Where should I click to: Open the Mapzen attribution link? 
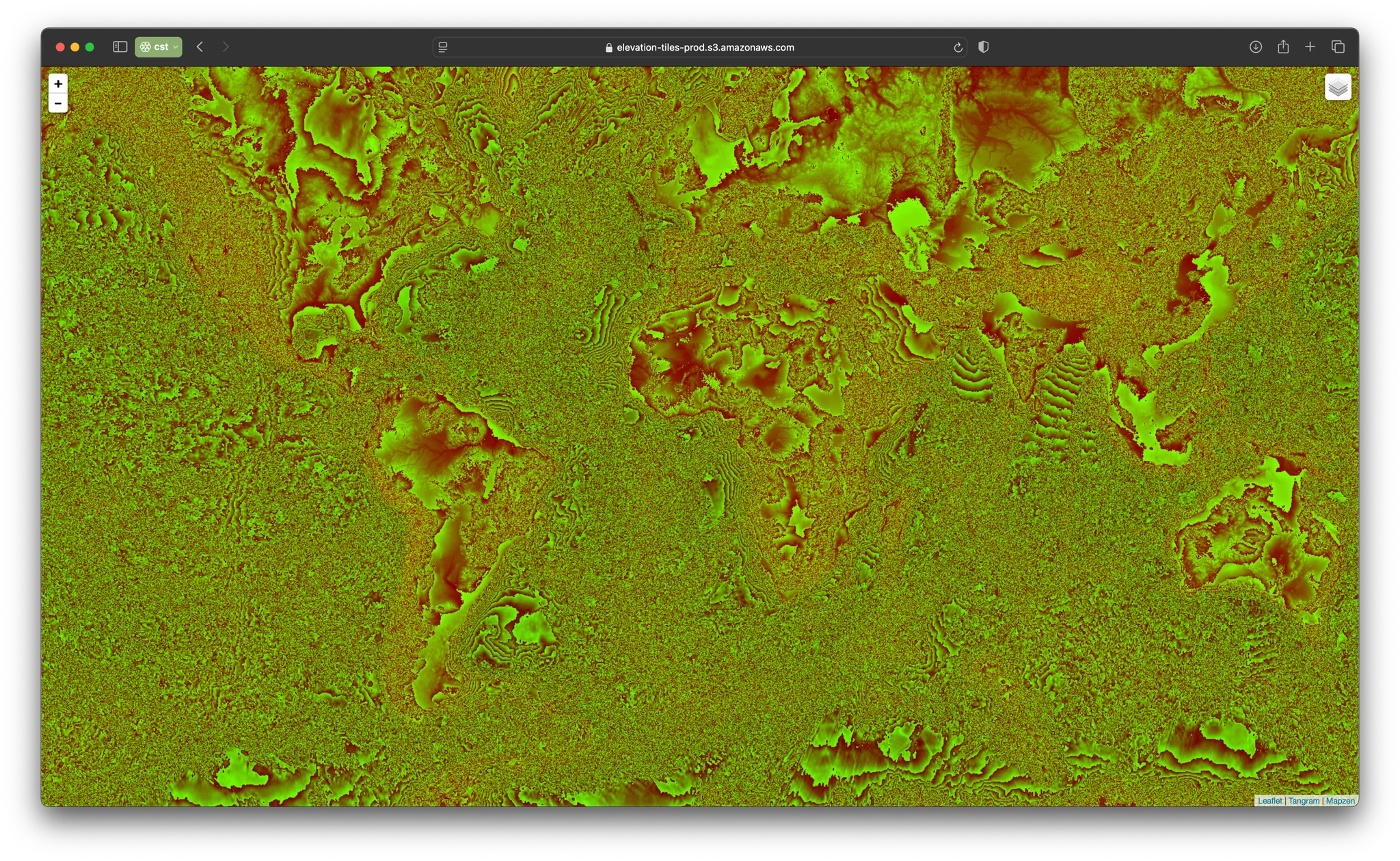click(x=1340, y=801)
